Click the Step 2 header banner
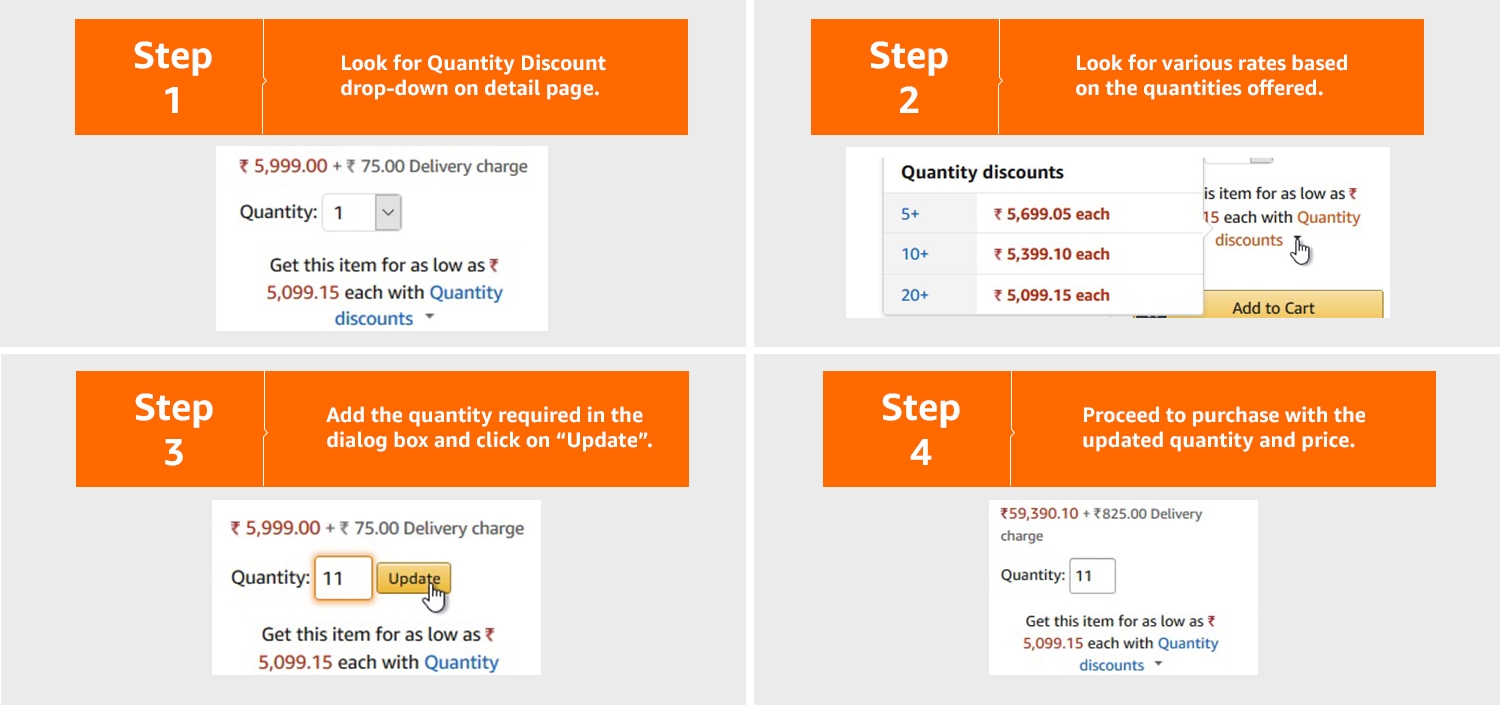This screenshot has height=705, width=1500. coord(1117,76)
